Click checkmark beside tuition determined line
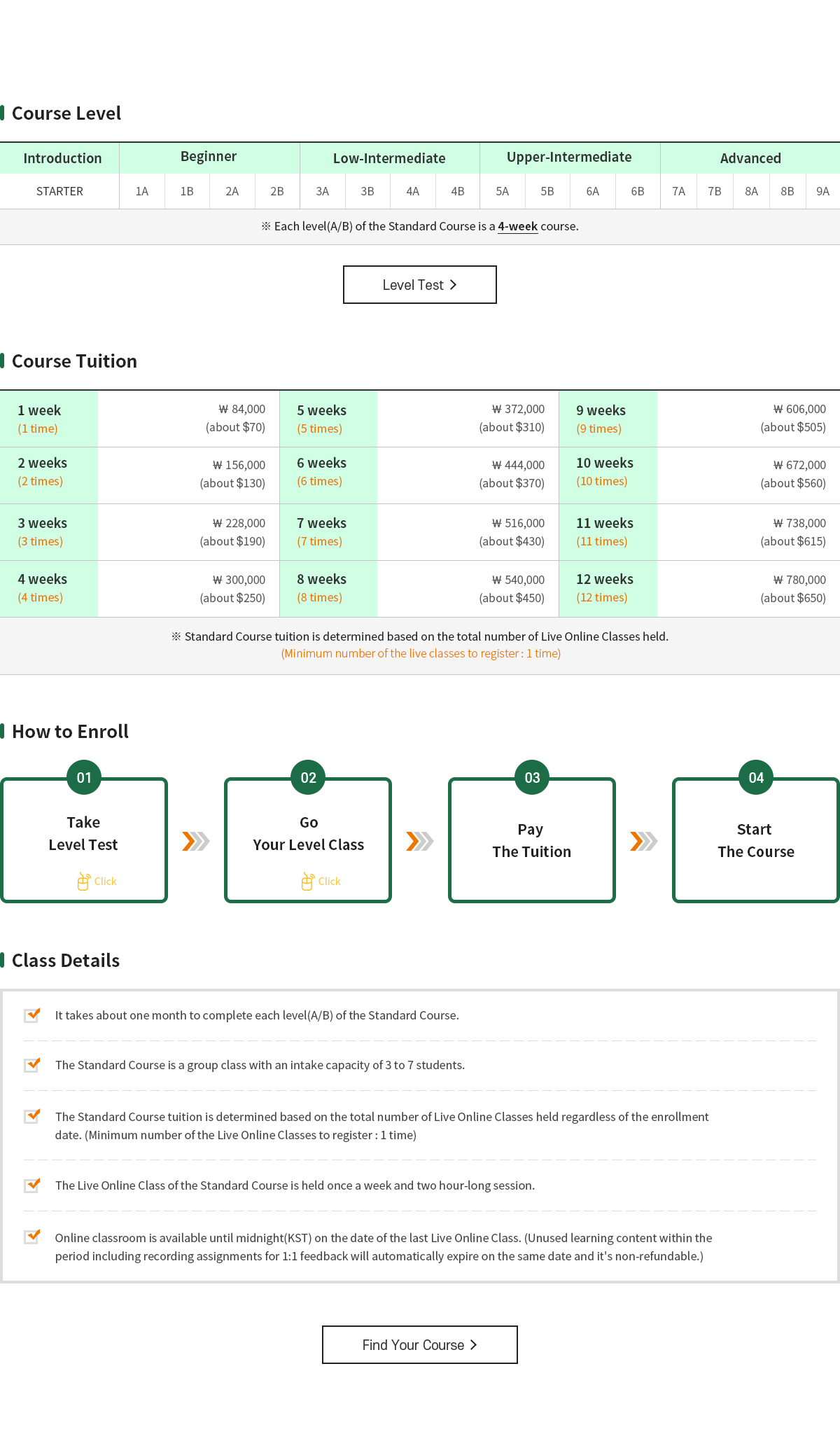Screen dimensions: 840x1434 coord(32,1115)
